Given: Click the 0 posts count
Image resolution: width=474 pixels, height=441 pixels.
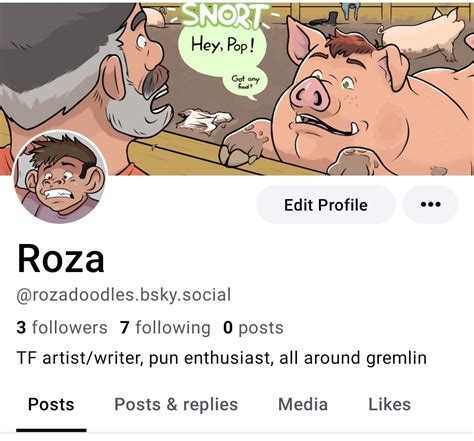Looking at the screenshot, I should 253,327.
